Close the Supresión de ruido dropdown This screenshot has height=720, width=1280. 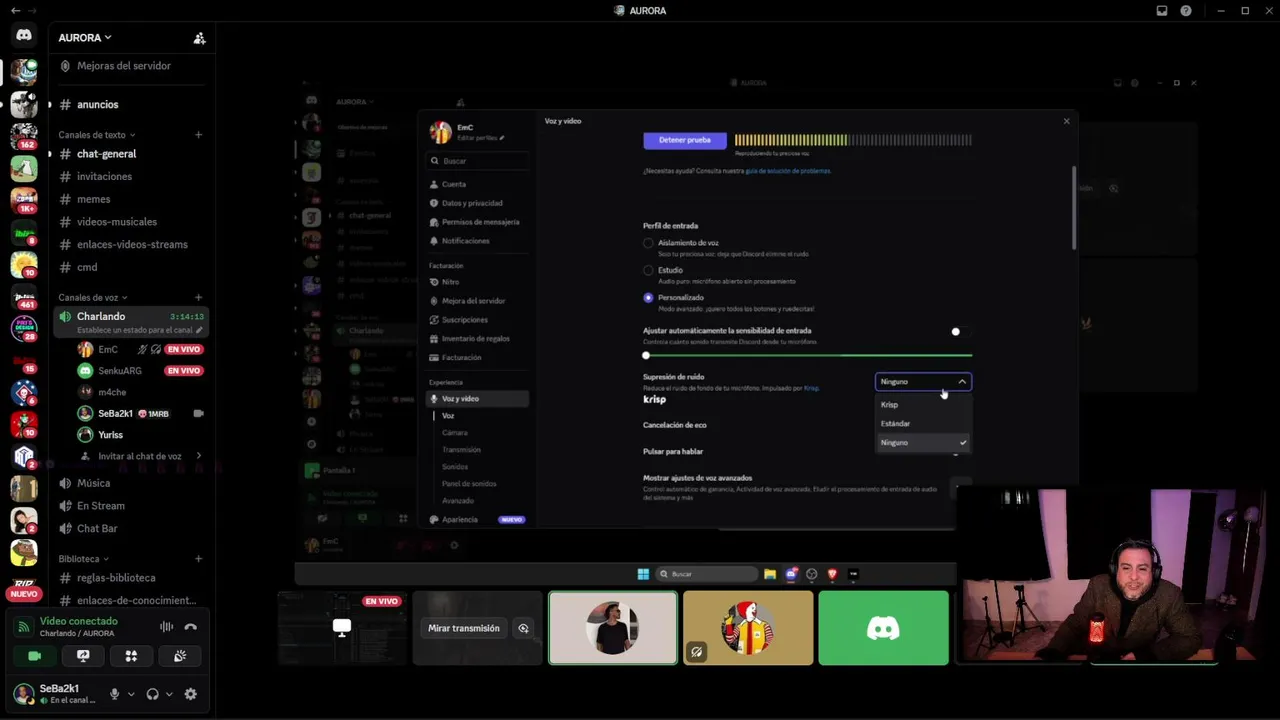pyautogui.click(x=923, y=381)
